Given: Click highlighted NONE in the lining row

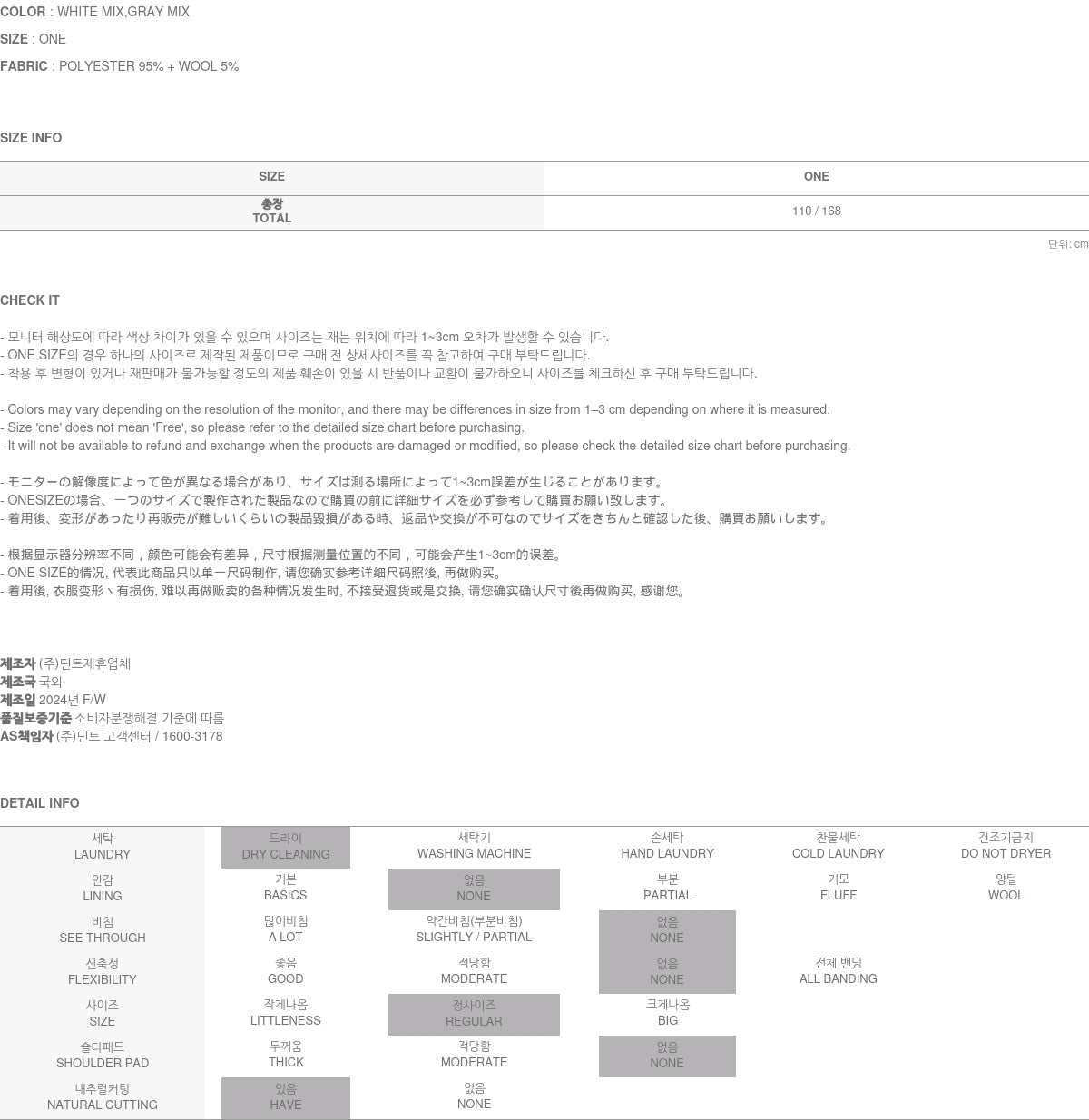Looking at the screenshot, I should (x=474, y=889).
